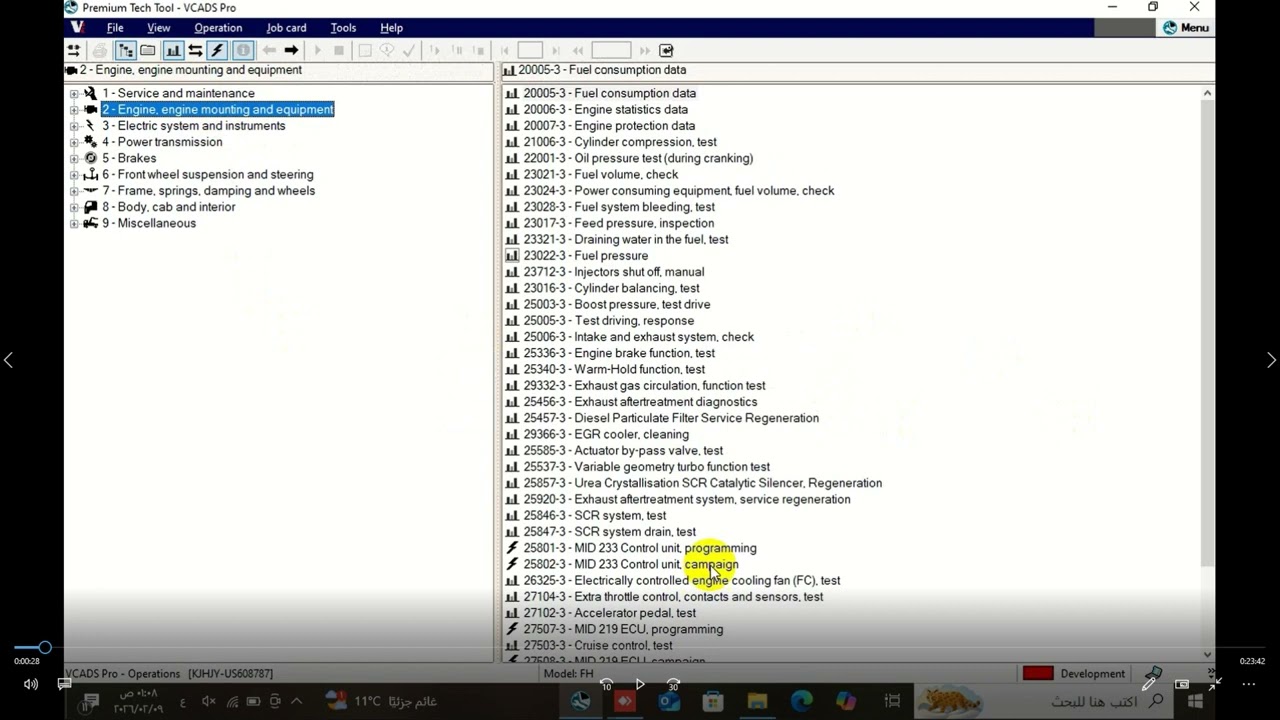This screenshot has width=1280, height=720.
Task: Skip back 10 seconds in video
Action: (x=606, y=685)
